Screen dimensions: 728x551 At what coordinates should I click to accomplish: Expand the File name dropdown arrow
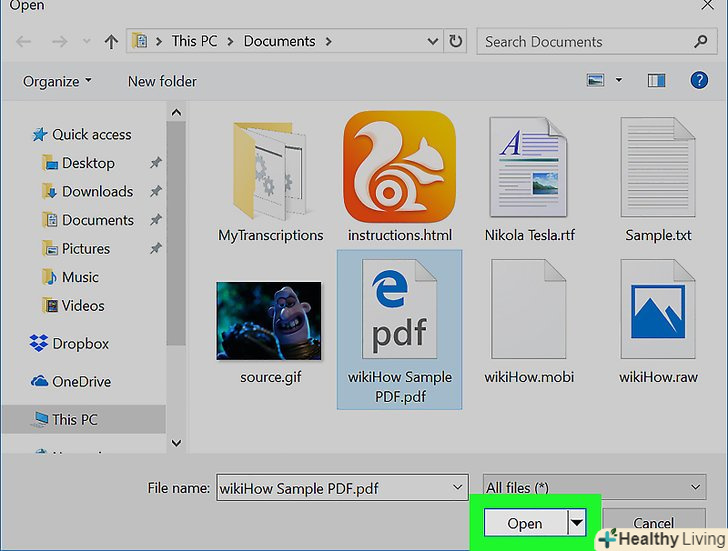pyautogui.click(x=457, y=488)
